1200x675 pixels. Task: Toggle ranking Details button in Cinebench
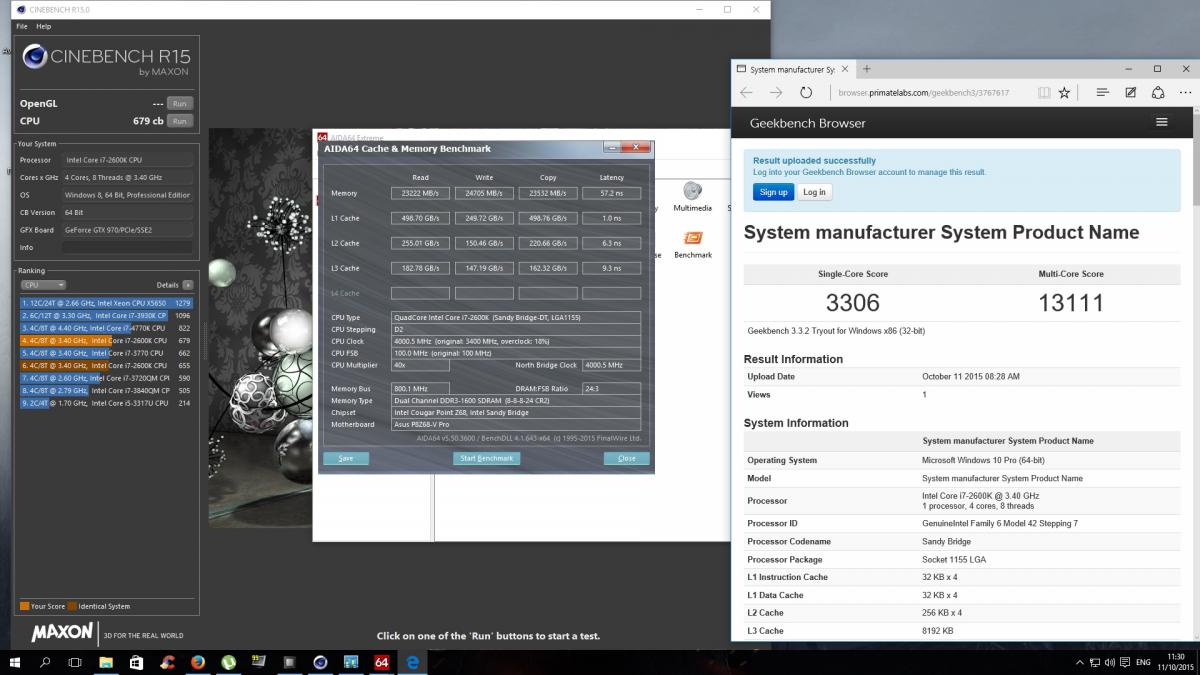pos(188,285)
